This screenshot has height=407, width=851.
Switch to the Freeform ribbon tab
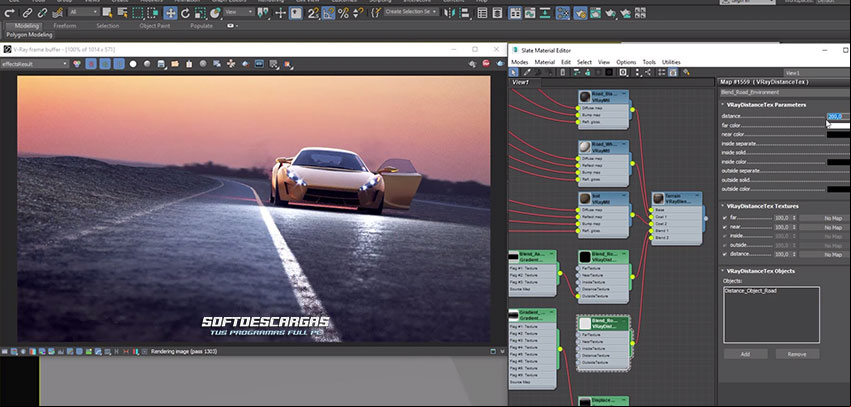pos(65,26)
